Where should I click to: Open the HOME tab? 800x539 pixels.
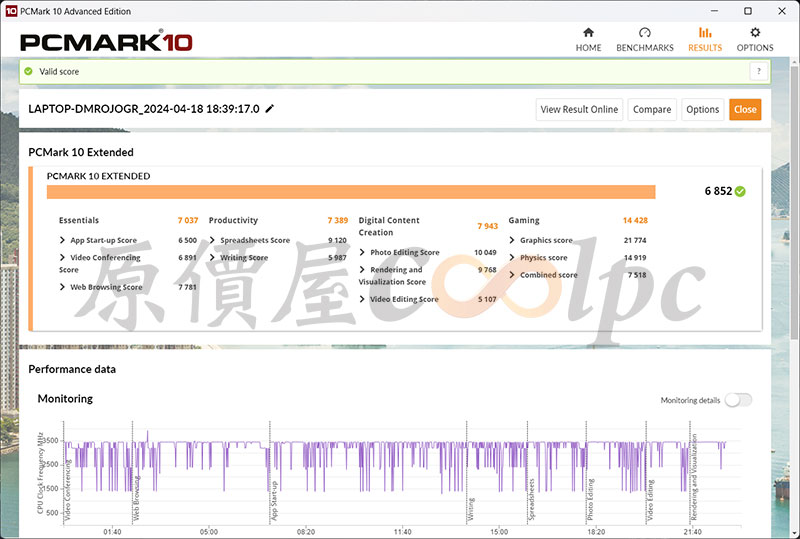click(x=588, y=40)
